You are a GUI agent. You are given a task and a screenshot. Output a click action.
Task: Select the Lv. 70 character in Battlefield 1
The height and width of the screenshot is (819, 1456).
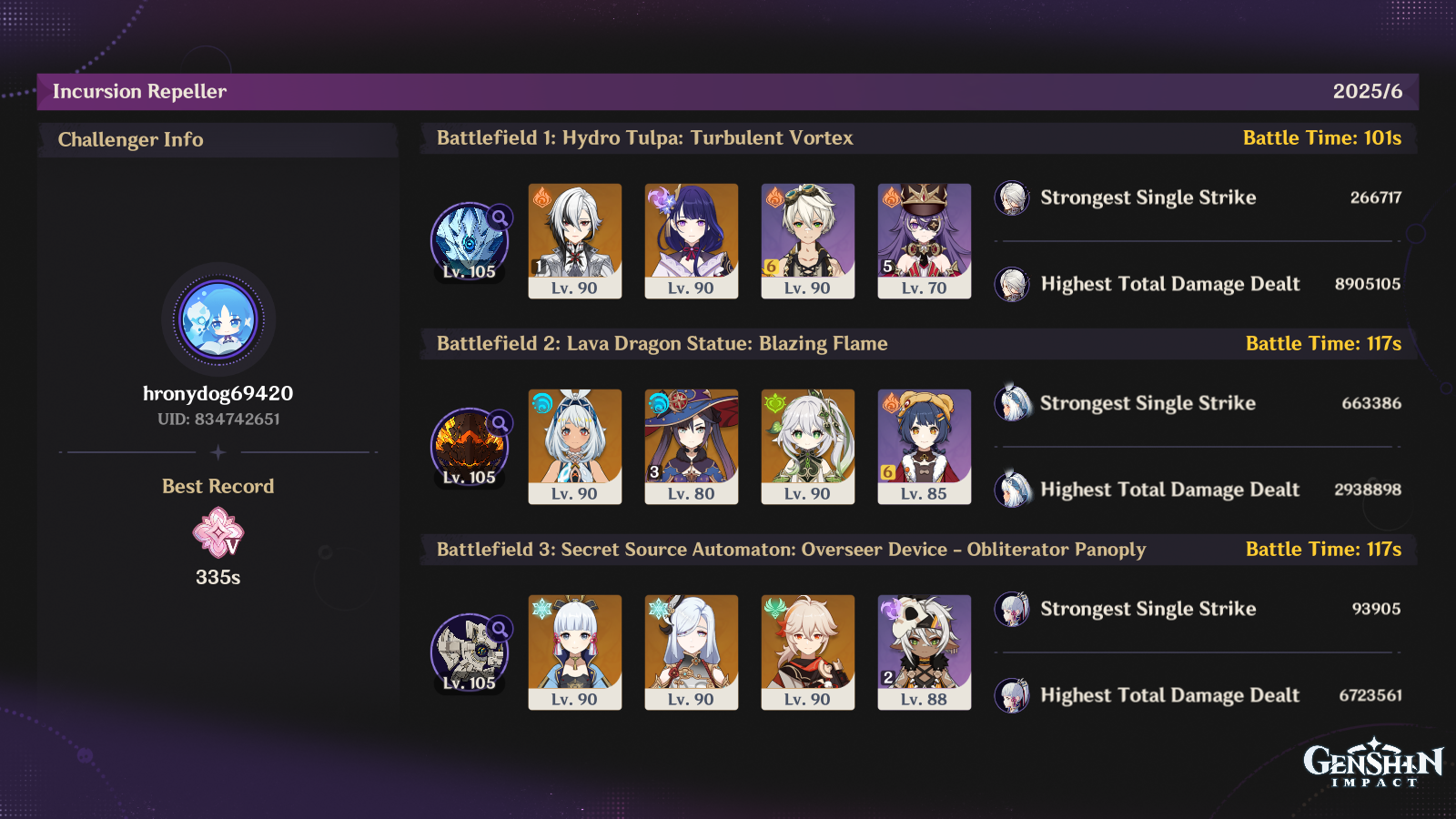tap(925, 241)
